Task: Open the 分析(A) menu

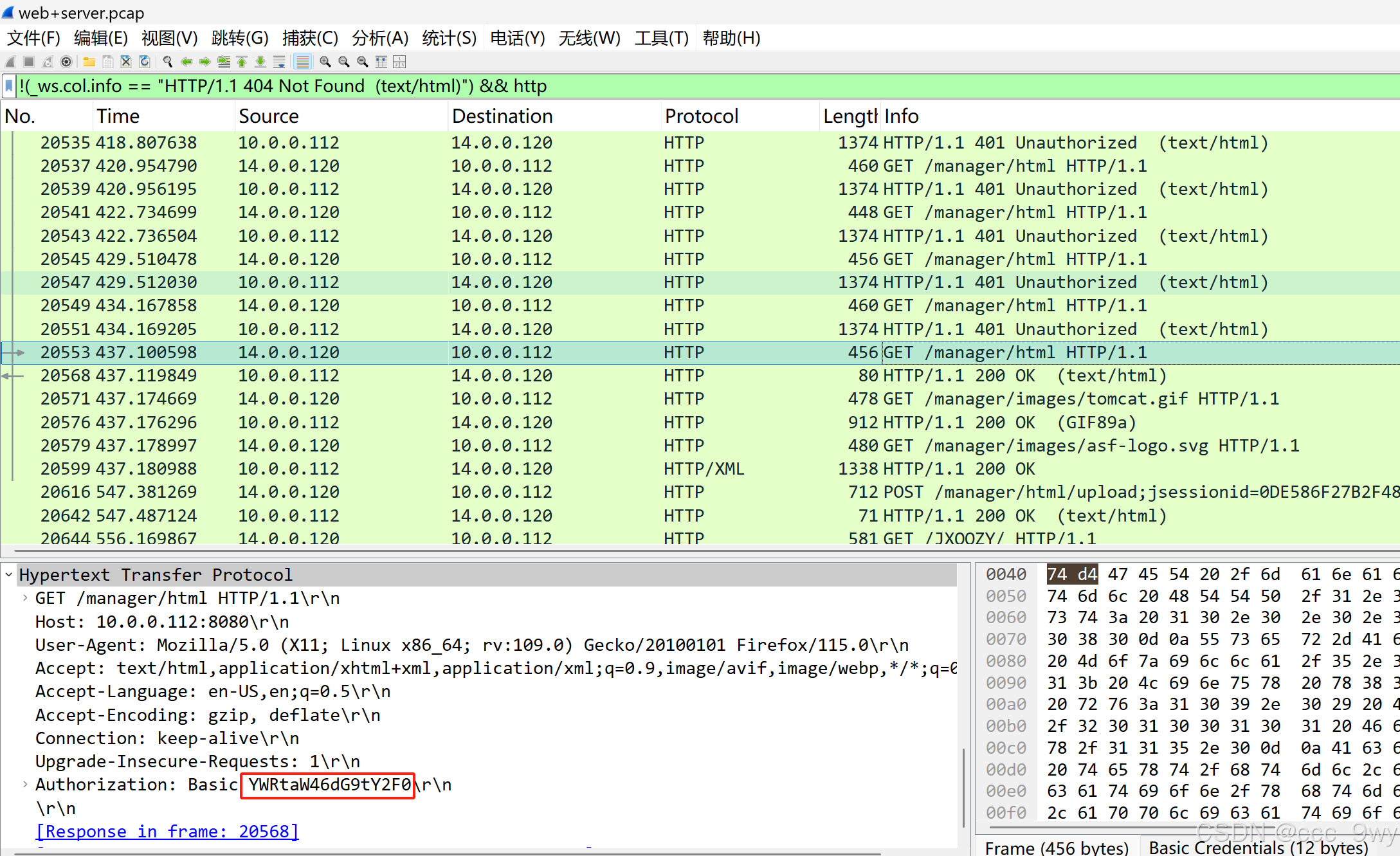Action: (x=379, y=38)
